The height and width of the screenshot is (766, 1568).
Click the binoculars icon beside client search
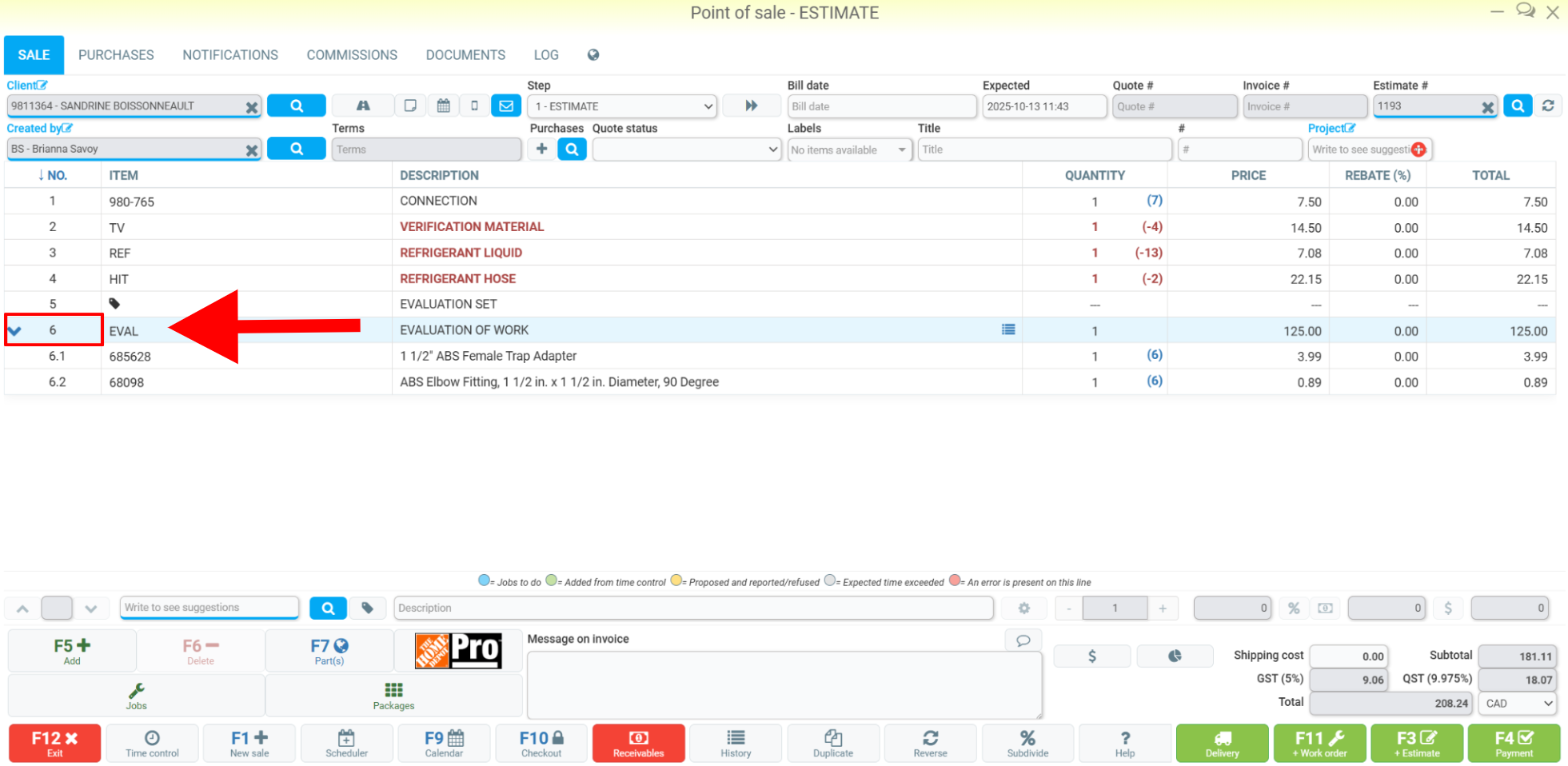click(363, 106)
